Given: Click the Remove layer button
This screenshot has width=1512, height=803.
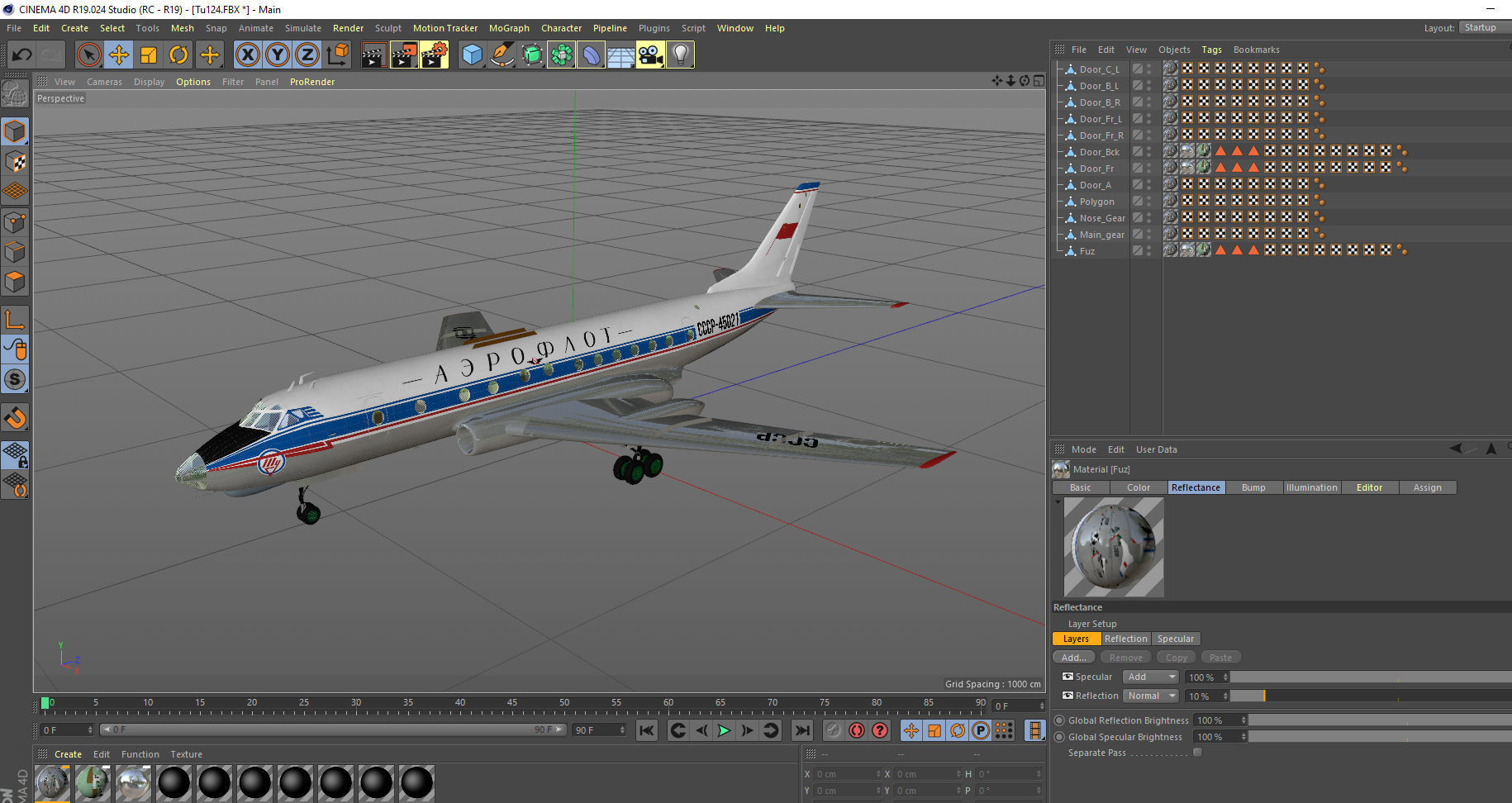Looking at the screenshot, I should [x=1125, y=658].
